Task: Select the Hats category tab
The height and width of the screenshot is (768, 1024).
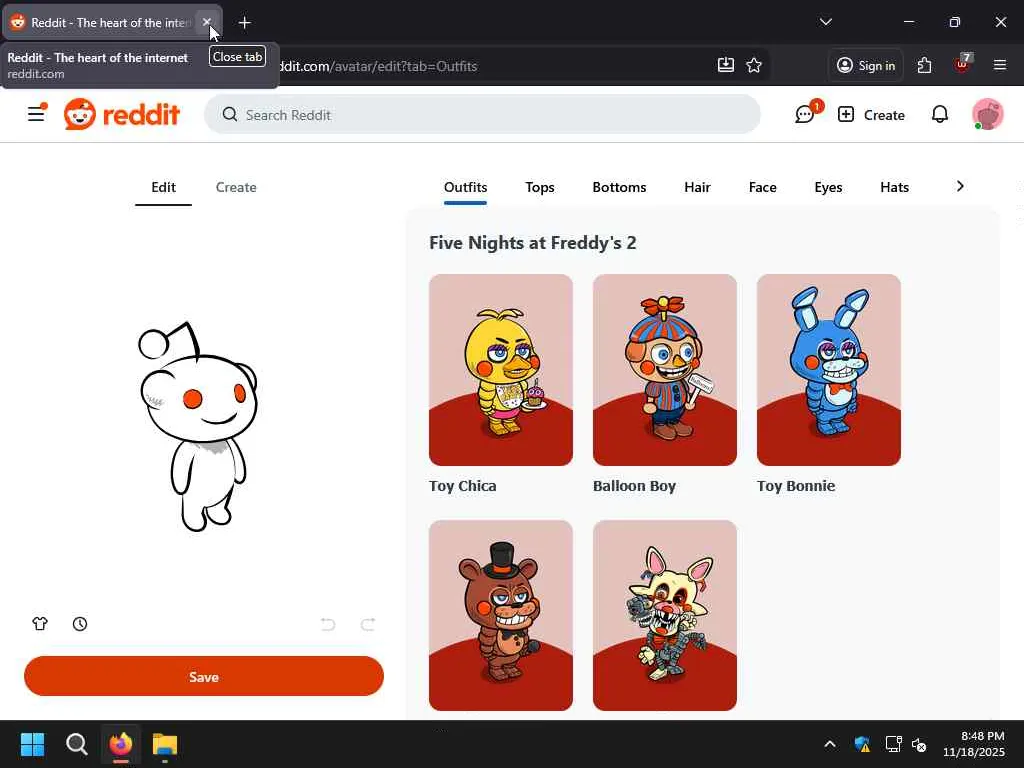Action: 894,187
